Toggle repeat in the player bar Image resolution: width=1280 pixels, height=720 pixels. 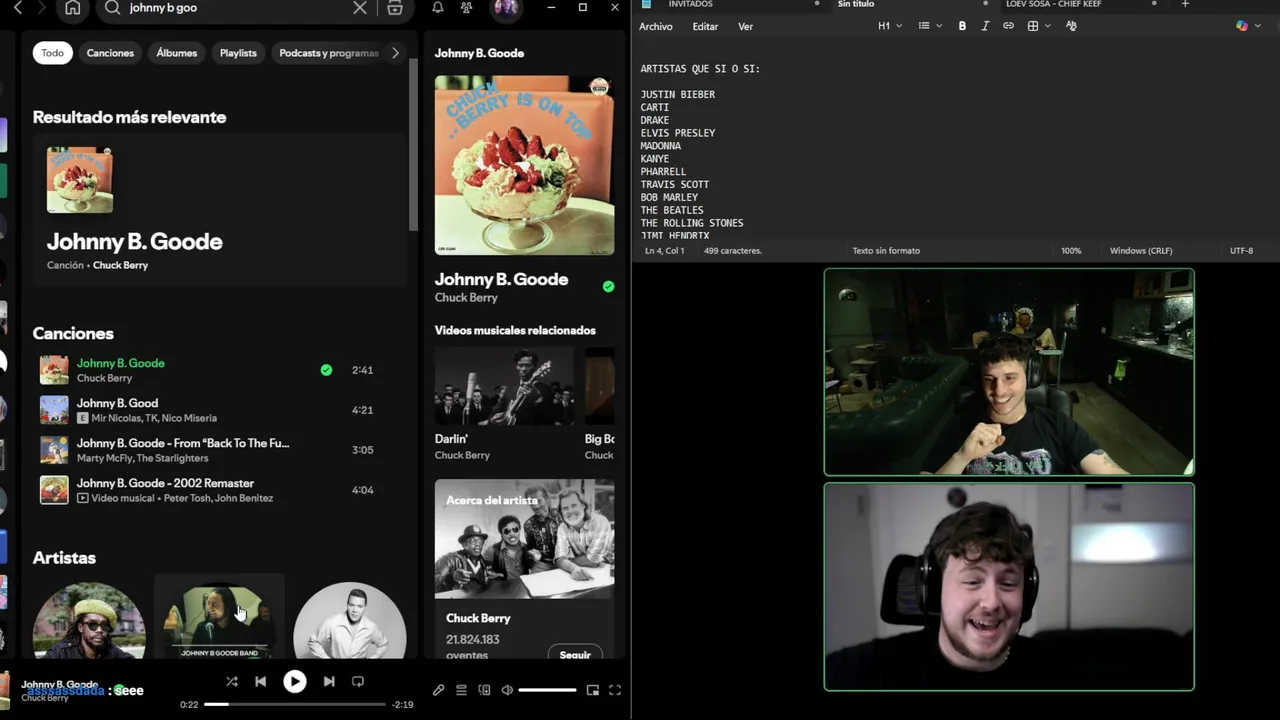tap(358, 681)
